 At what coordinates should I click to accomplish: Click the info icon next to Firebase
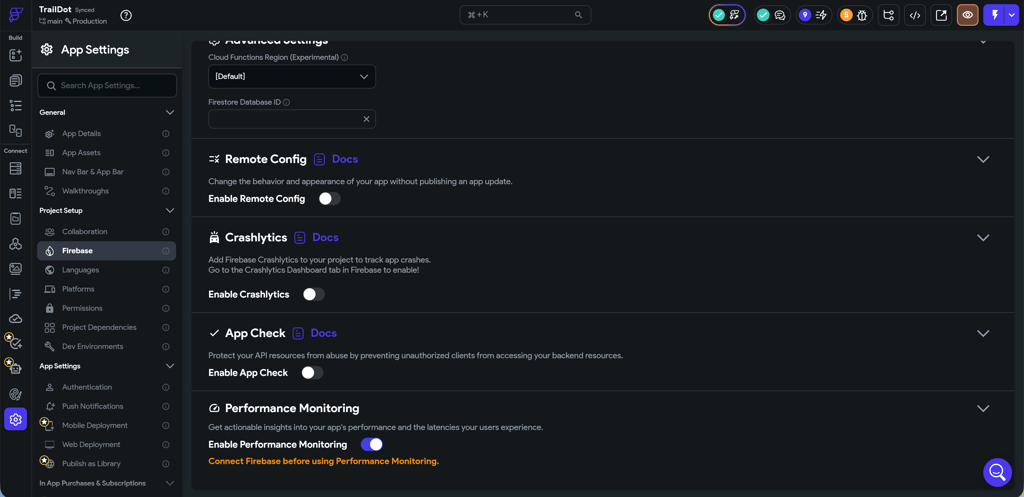166,251
